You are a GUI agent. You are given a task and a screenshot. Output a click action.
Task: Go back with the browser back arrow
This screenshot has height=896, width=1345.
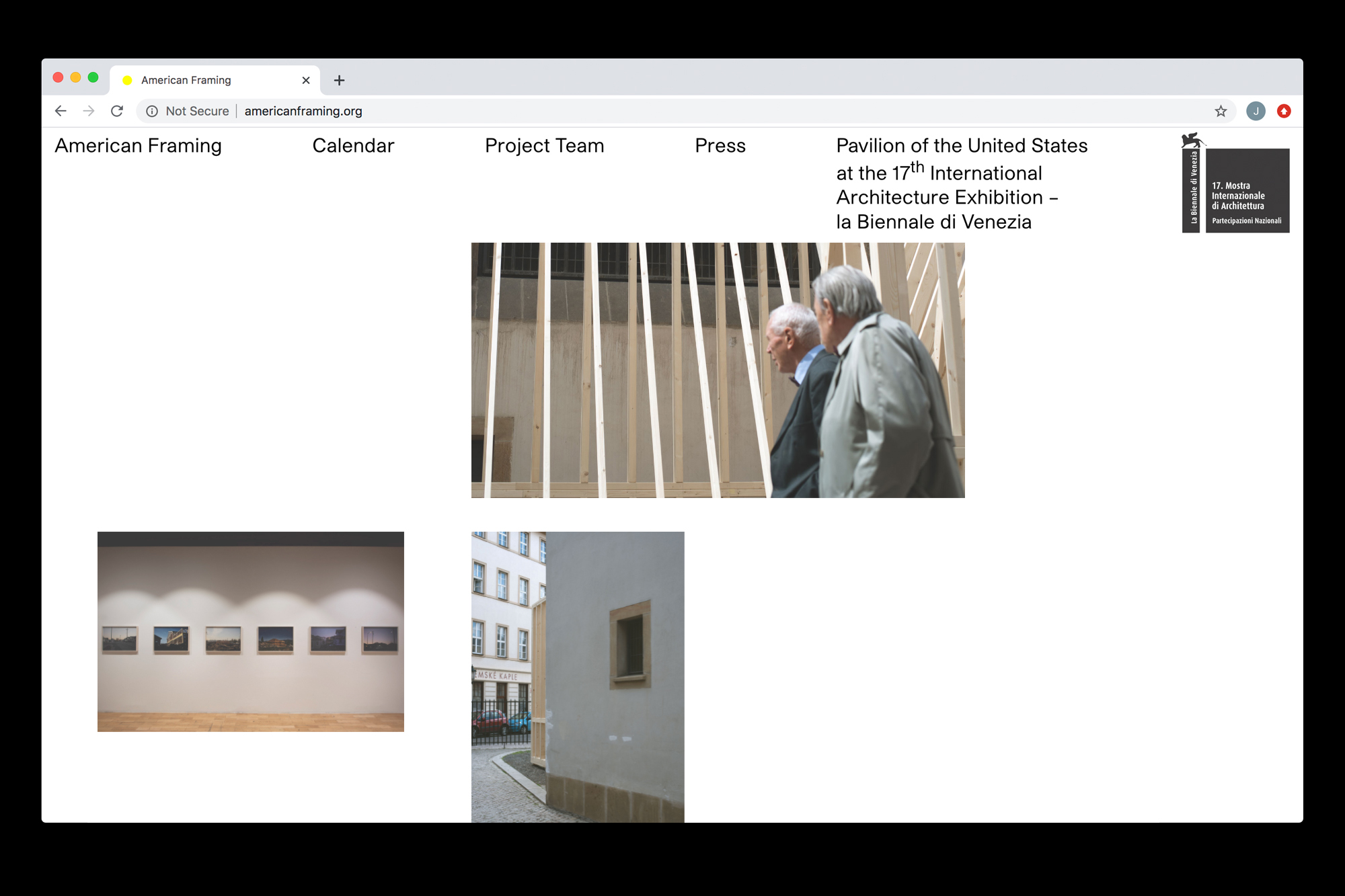61,111
